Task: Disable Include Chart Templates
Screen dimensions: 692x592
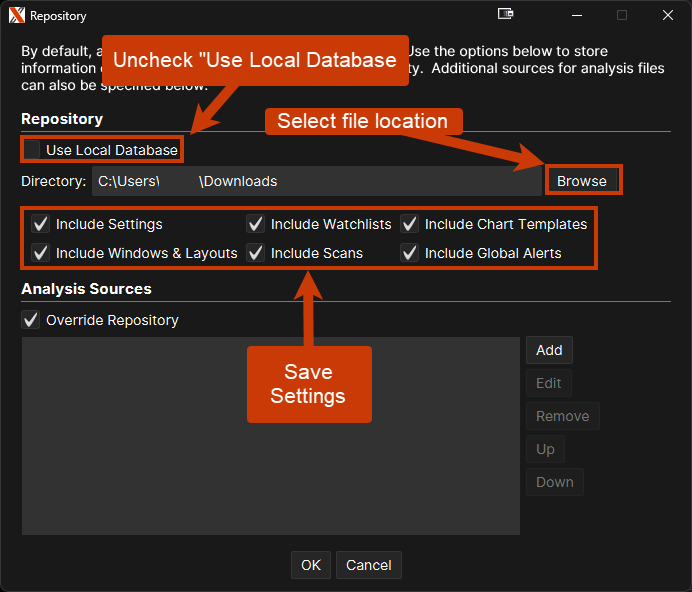Action: [x=410, y=224]
